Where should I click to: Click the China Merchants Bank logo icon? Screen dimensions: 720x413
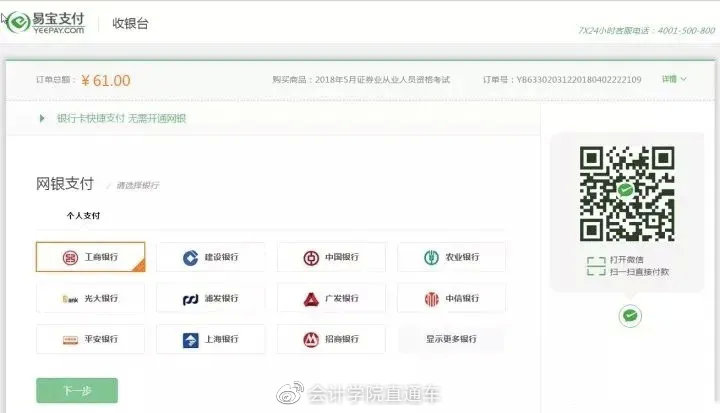click(311, 340)
